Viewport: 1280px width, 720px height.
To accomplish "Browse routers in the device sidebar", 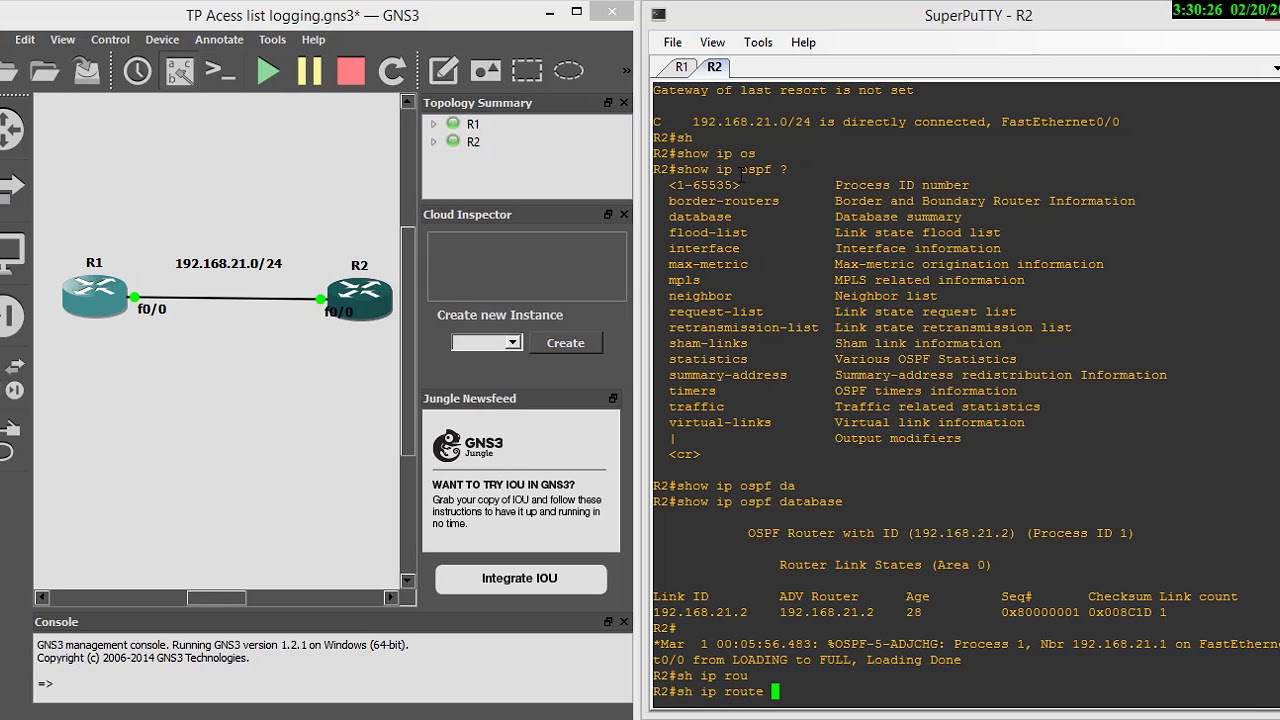I will pos(8,130).
